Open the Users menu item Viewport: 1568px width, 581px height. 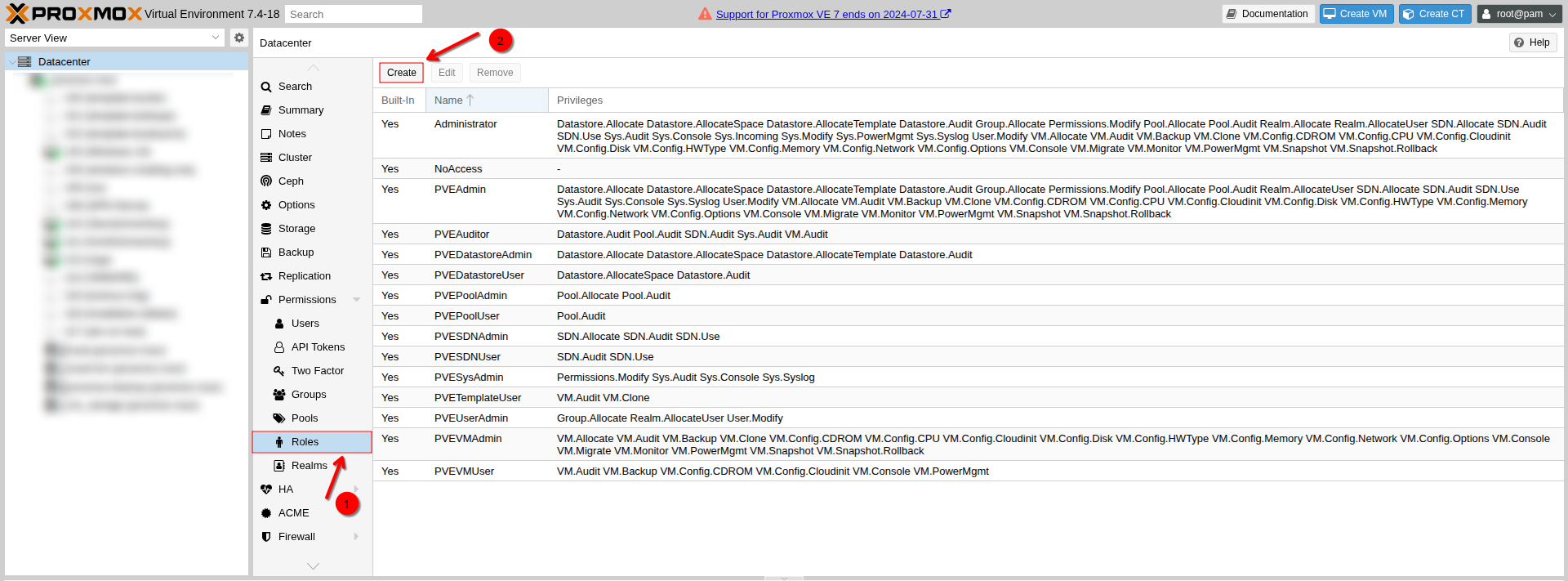305,324
